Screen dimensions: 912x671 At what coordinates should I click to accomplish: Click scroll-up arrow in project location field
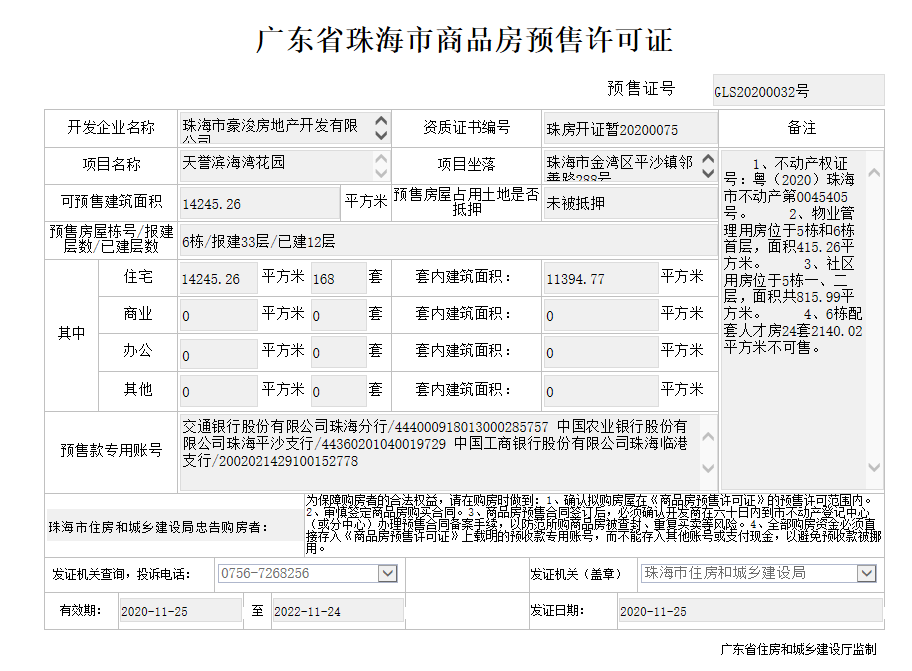coord(708,158)
